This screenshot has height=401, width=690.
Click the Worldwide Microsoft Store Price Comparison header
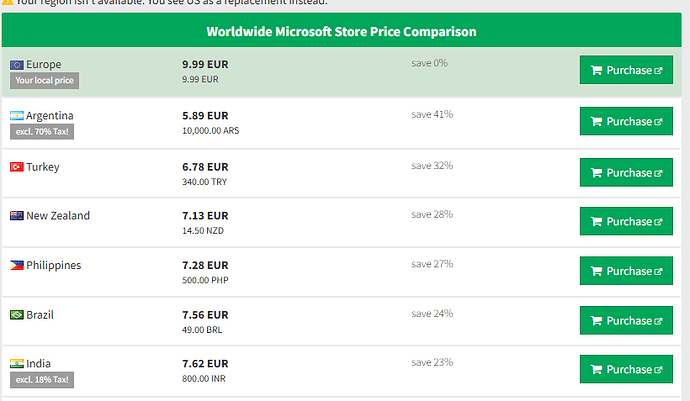345,31
